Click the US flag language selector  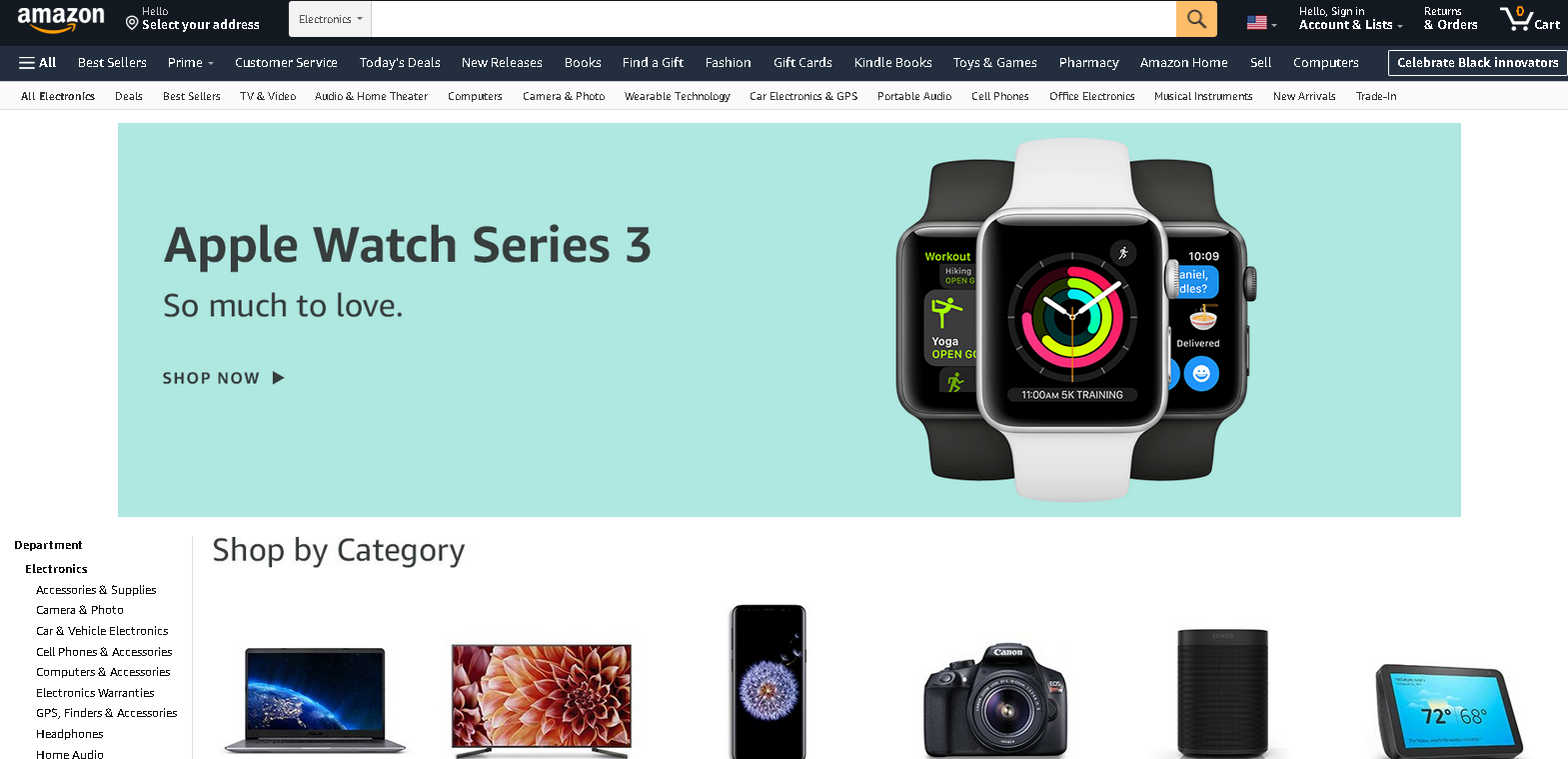pyautogui.click(x=1261, y=22)
